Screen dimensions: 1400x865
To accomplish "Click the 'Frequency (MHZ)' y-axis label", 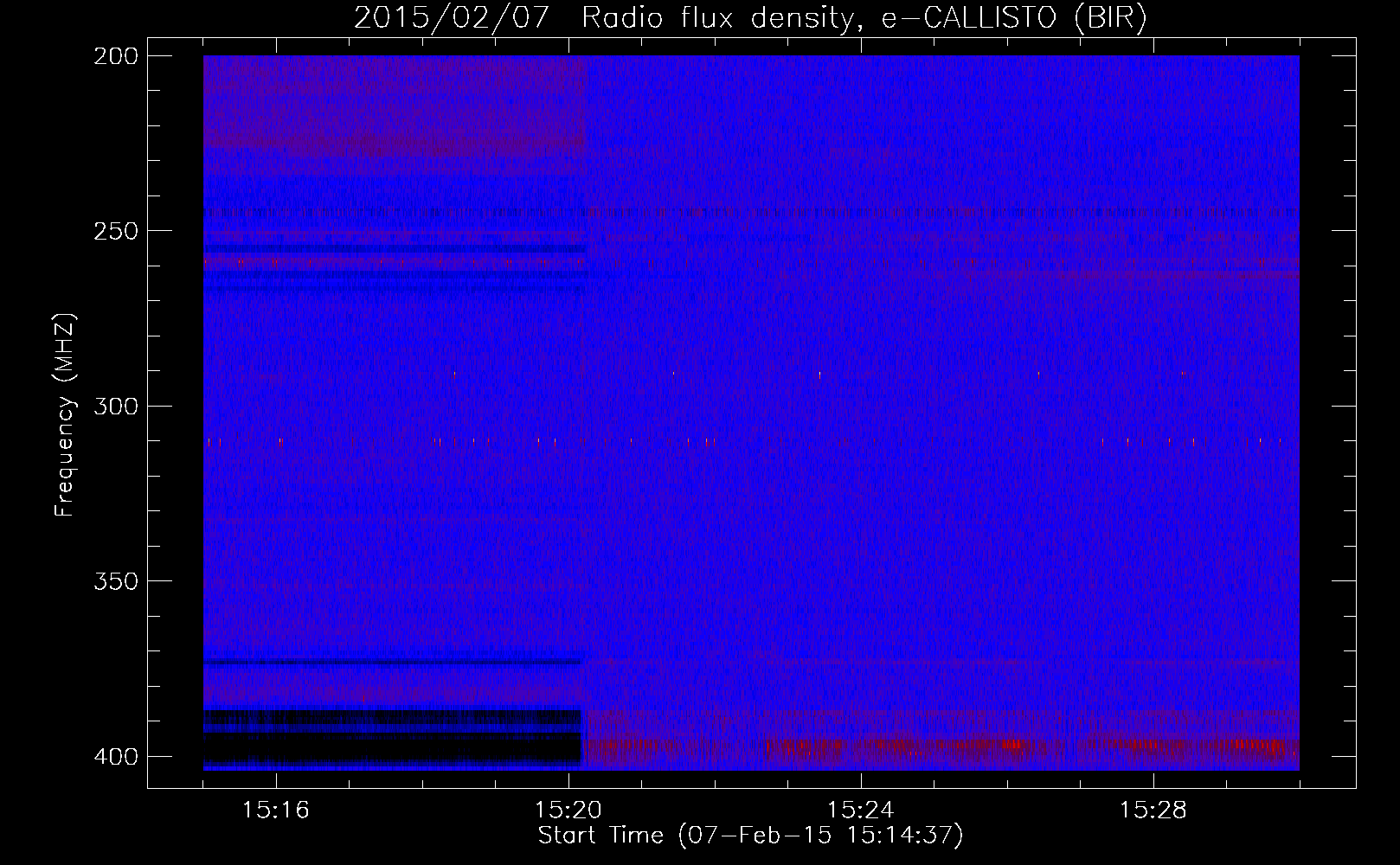I will (65, 415).
